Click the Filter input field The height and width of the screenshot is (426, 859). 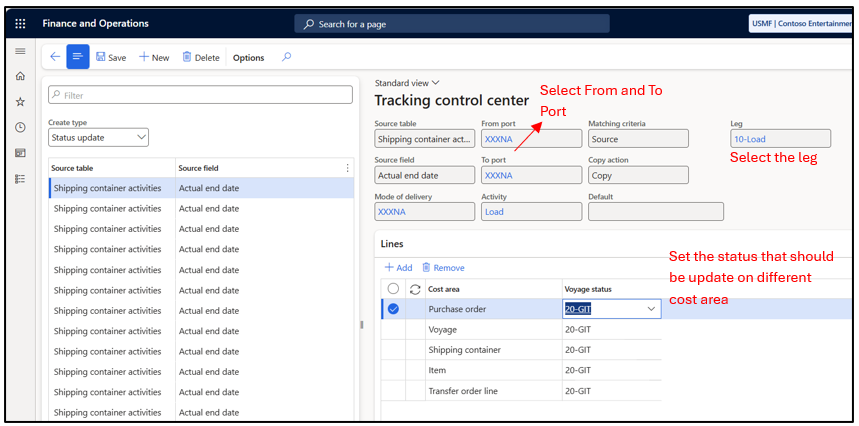click(200, 95)
